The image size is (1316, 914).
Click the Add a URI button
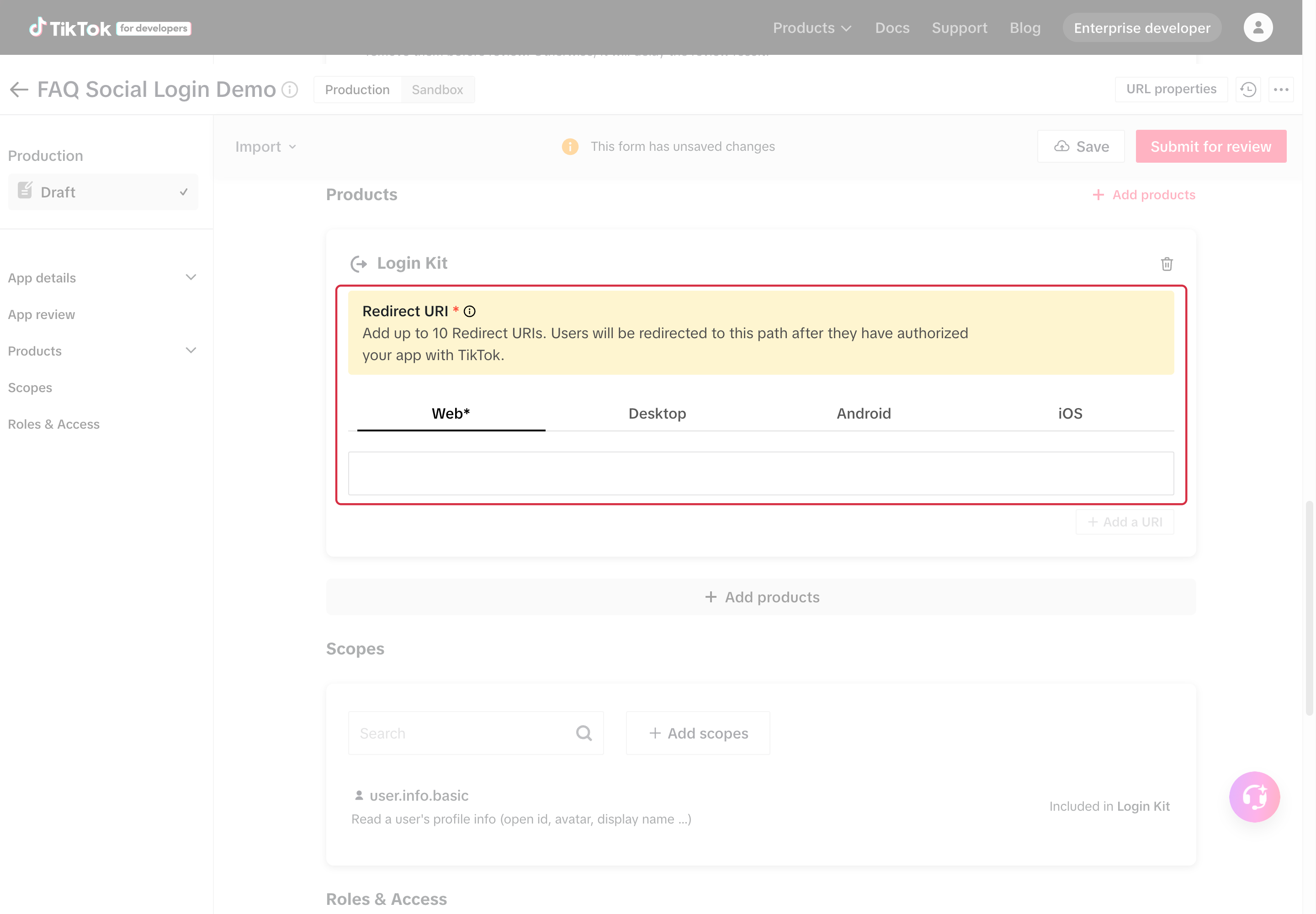coord(1124,522)
